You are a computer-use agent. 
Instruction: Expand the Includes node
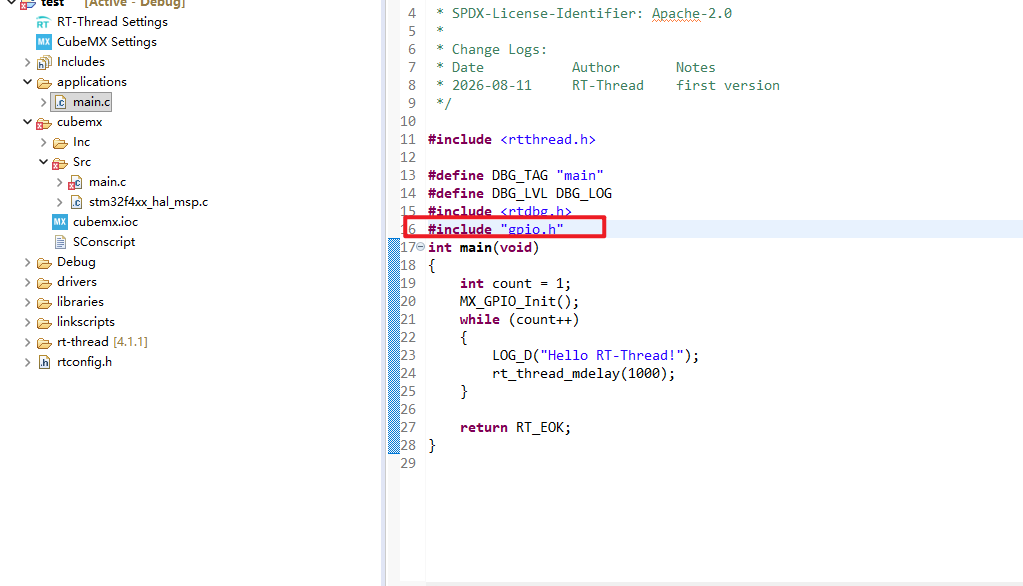tap(27, 62)
